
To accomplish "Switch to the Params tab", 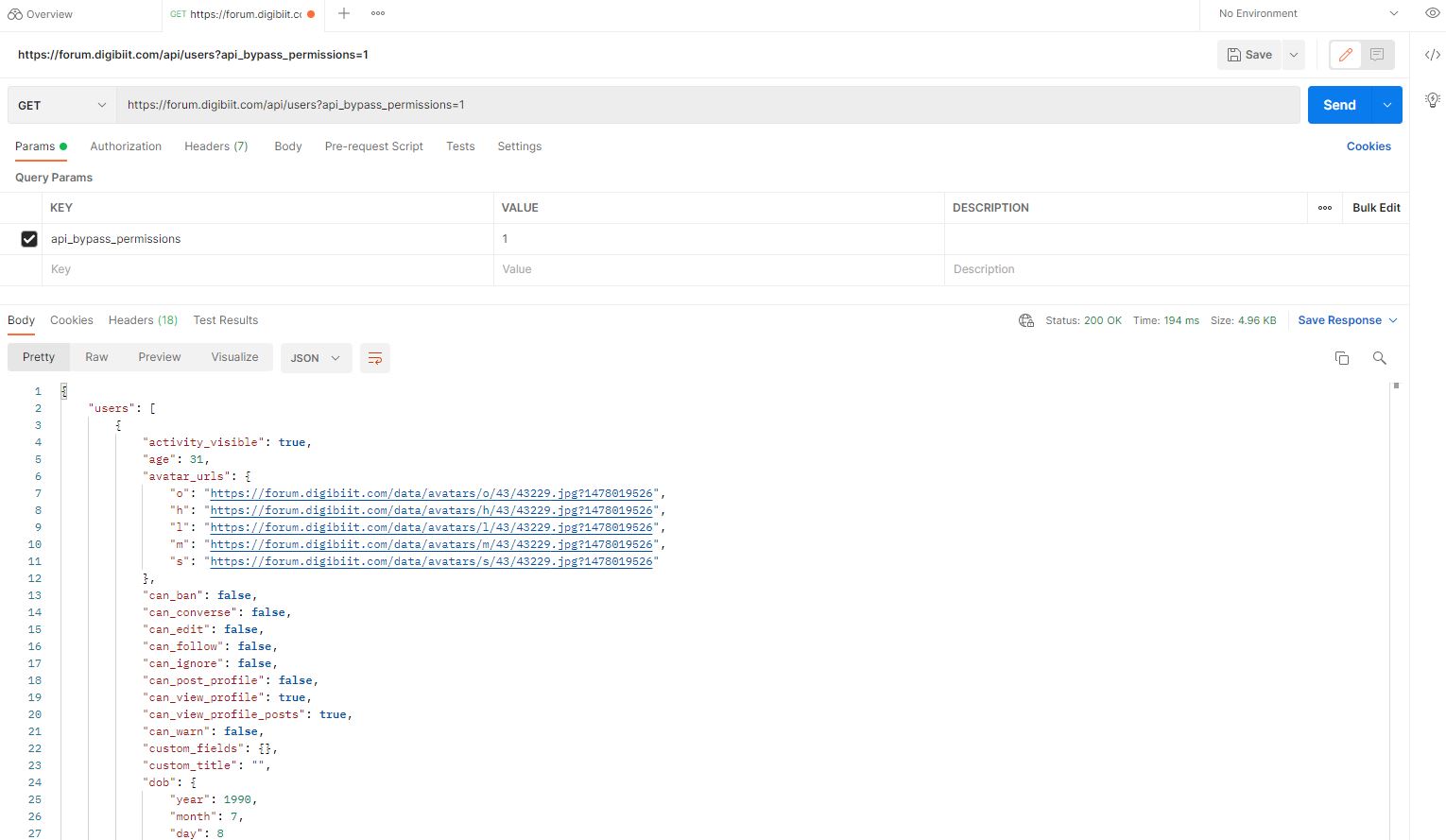I will pos(41,146).
